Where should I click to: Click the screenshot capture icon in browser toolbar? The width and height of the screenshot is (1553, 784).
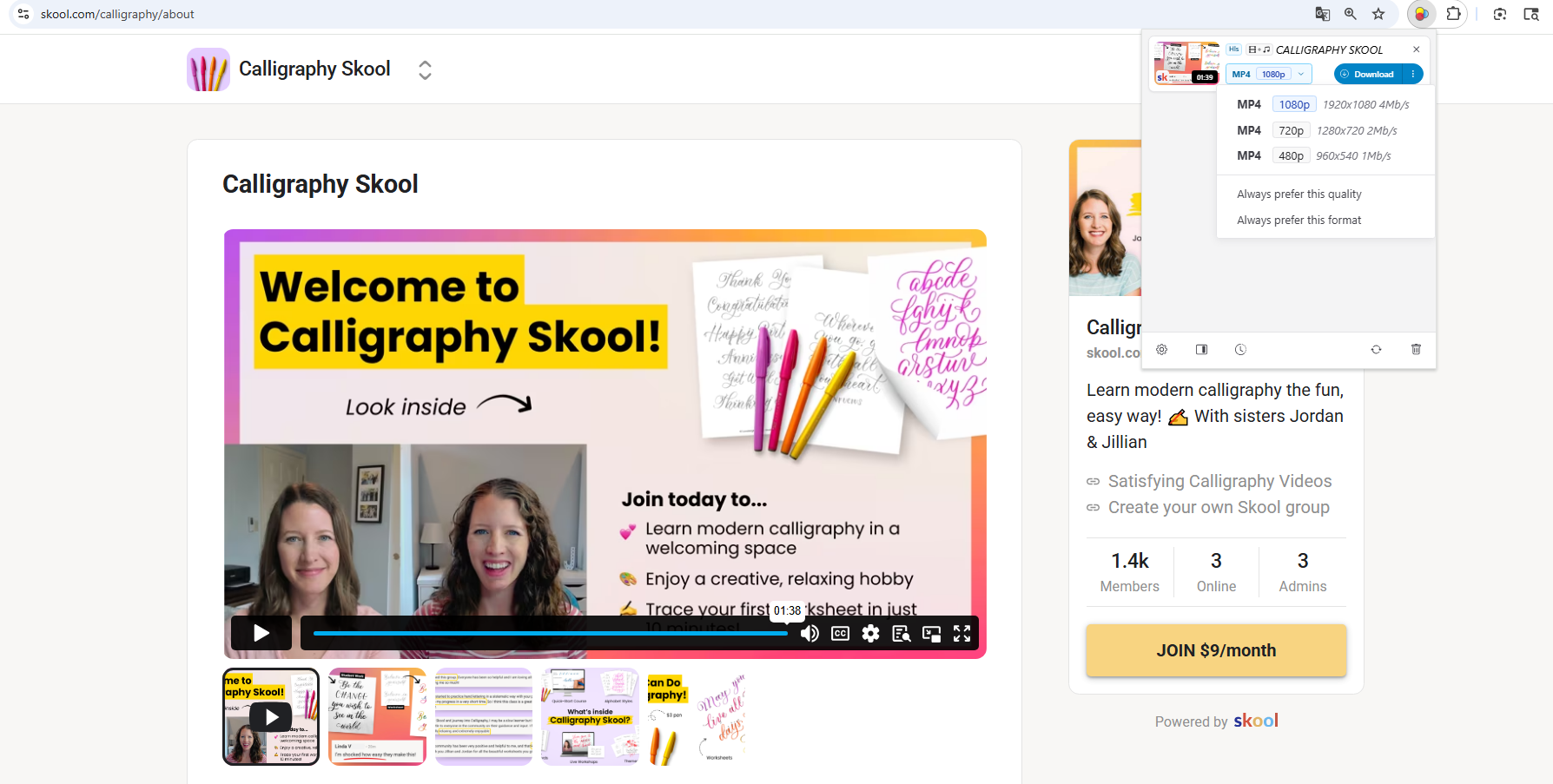click(x=1500, y=14)
